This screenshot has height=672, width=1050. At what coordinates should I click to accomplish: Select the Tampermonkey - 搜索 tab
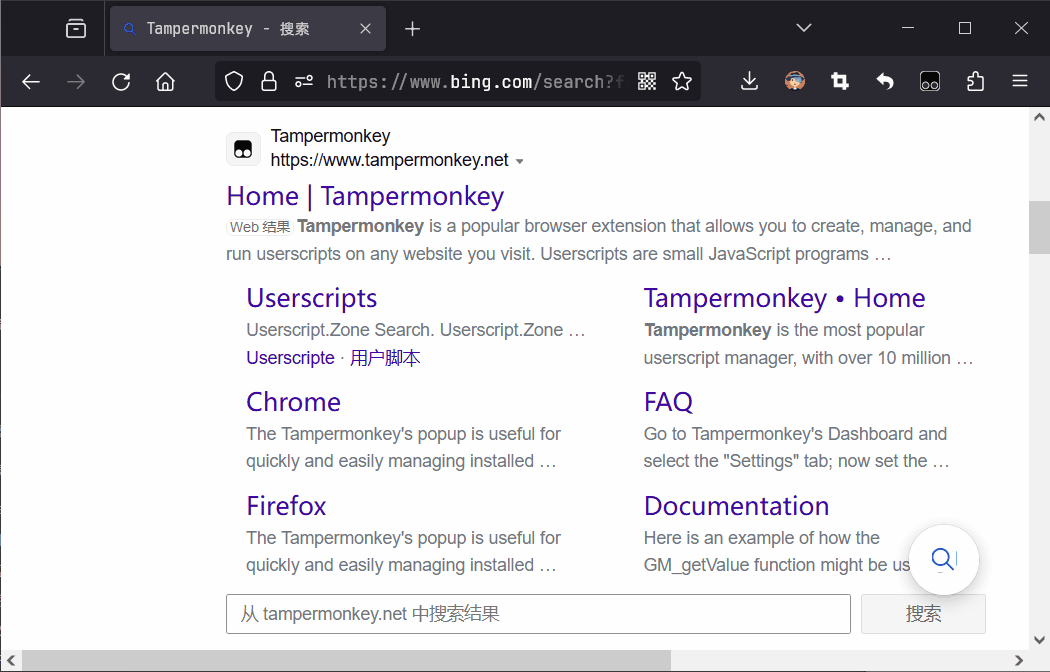pos(248,29)
